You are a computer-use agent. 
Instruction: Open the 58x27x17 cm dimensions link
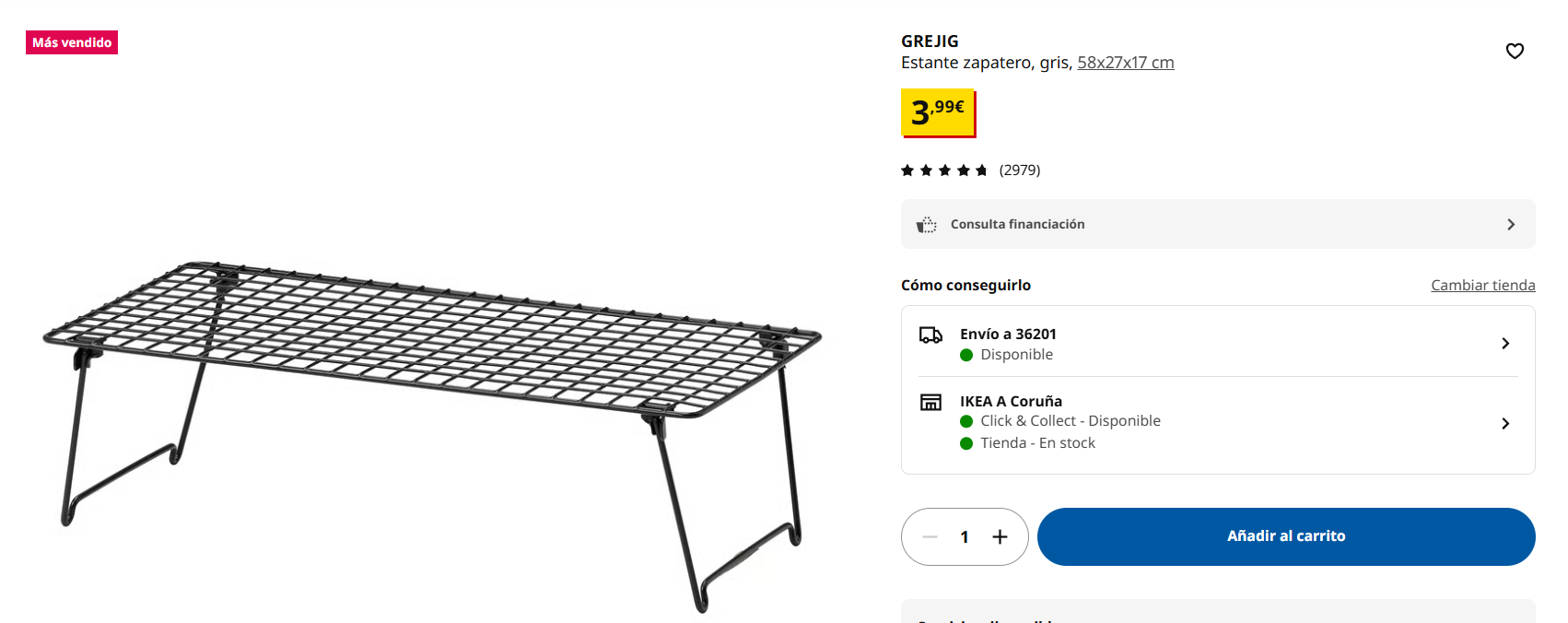[x=1125, y=63]
